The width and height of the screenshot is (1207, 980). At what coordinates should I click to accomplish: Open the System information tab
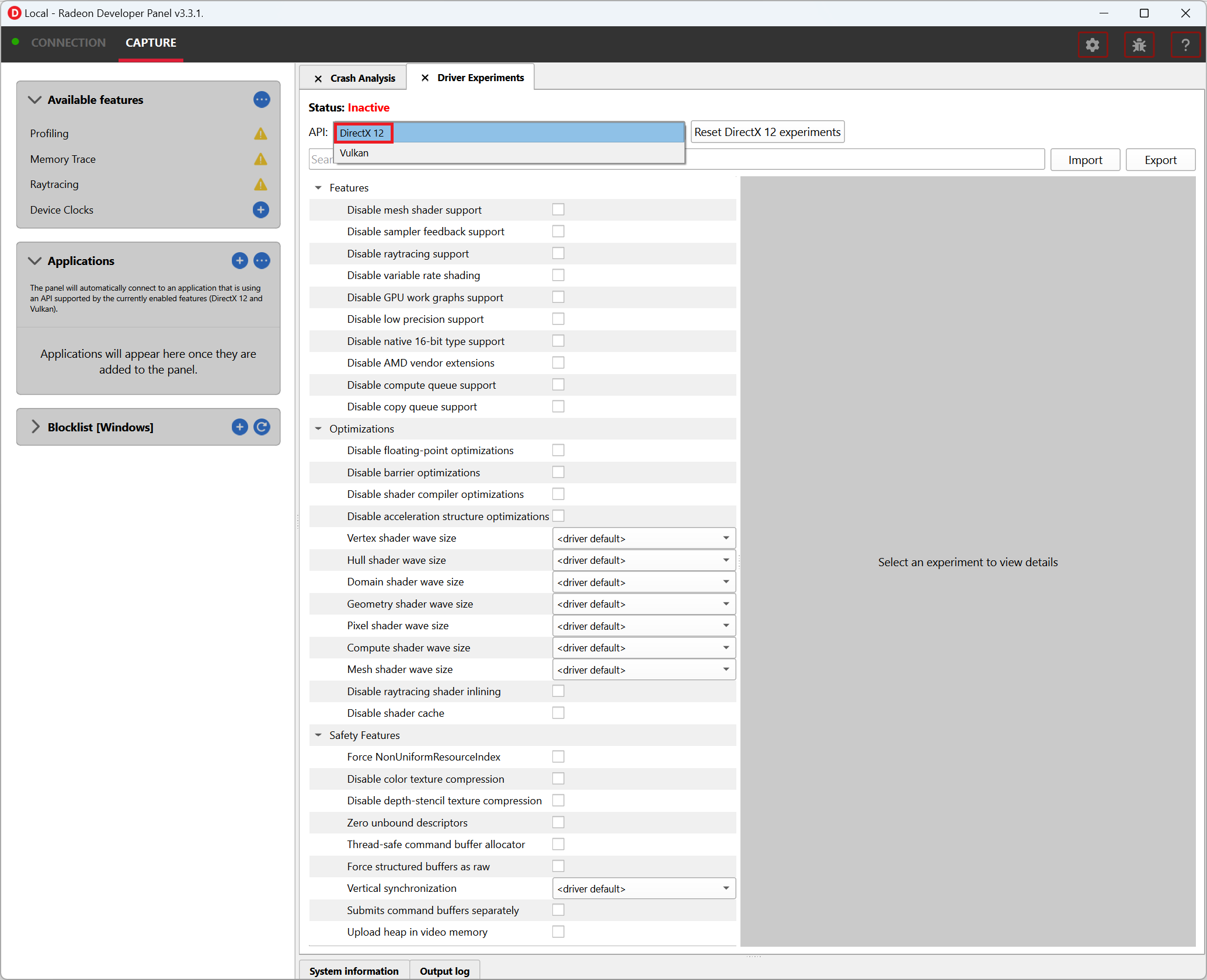click(354, 971)
